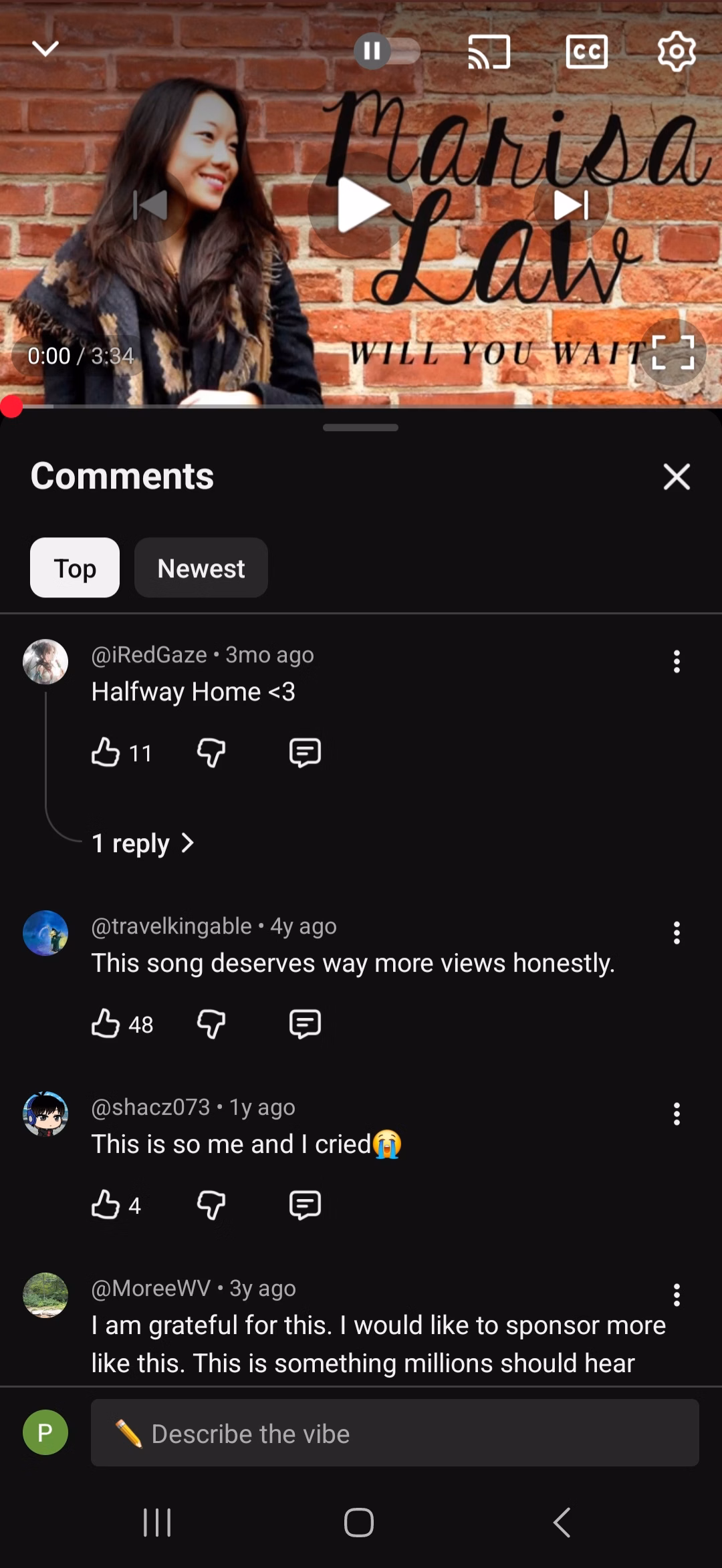Viewport: 722px width, 1568px height.
Task: Click the red video progress scrubber
Action: (11, 406)
